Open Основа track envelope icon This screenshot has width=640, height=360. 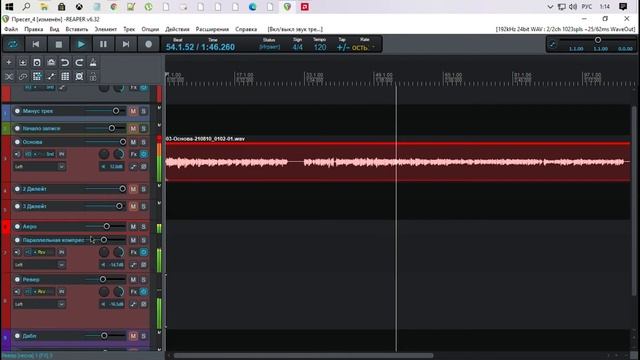[x=133, y=167]
